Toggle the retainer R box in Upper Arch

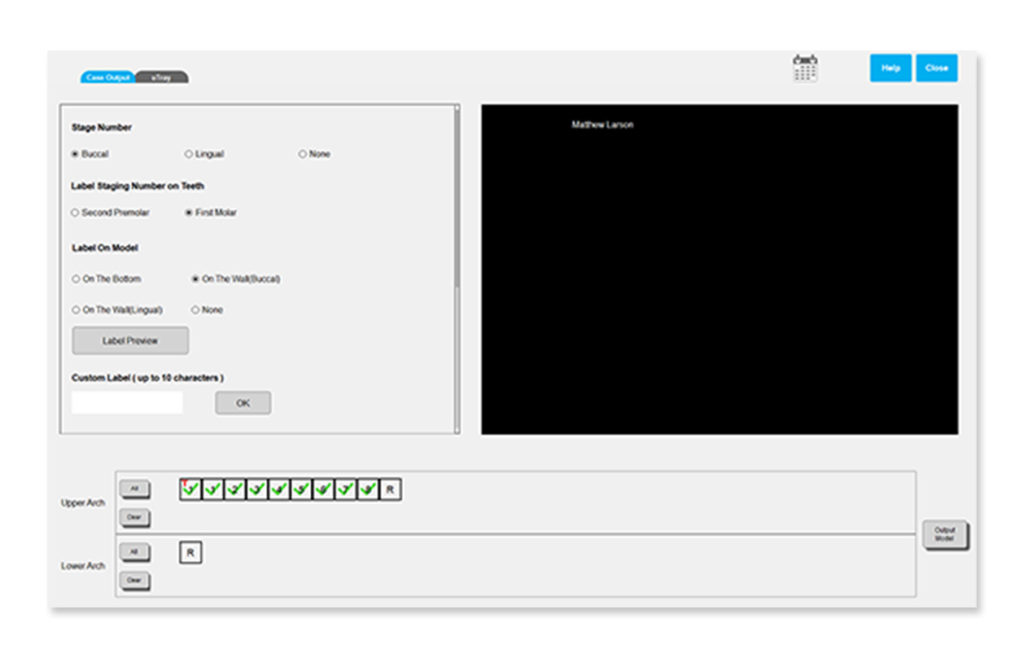point(390,489)
